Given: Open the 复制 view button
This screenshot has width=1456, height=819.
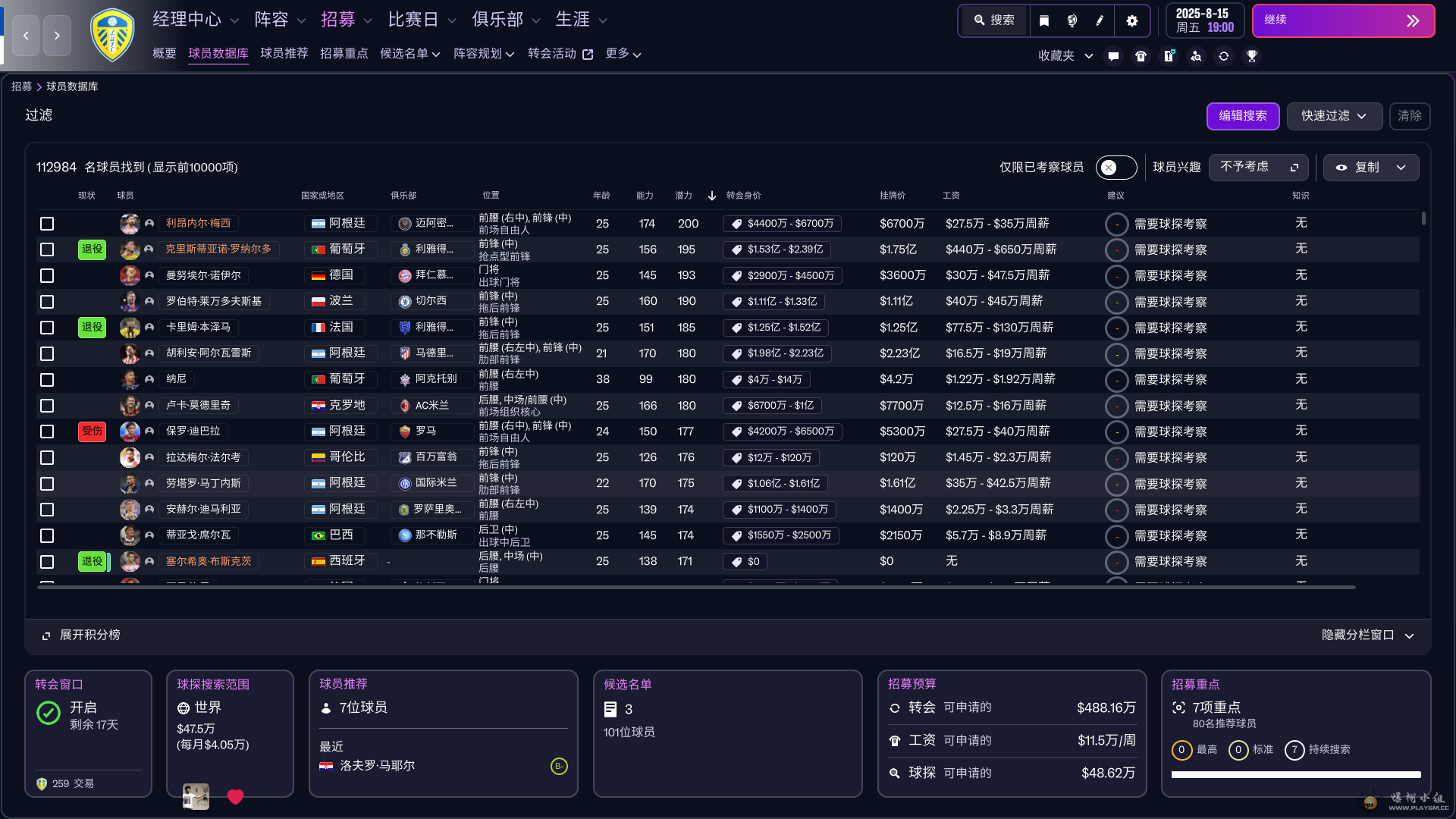Looking at the screenshot, I should 1371,168.
